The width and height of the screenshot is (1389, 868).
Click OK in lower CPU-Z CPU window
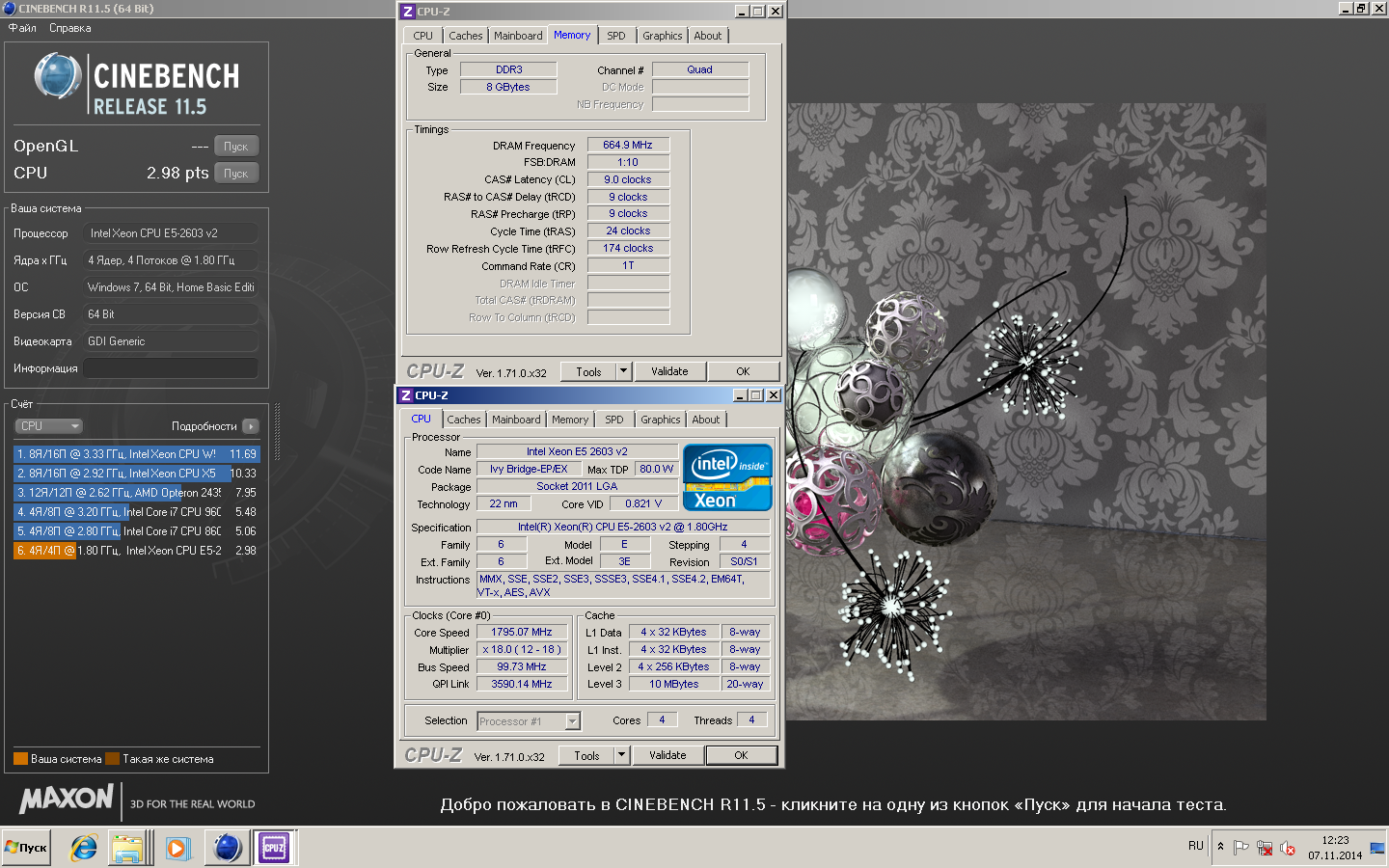(741, 756)
